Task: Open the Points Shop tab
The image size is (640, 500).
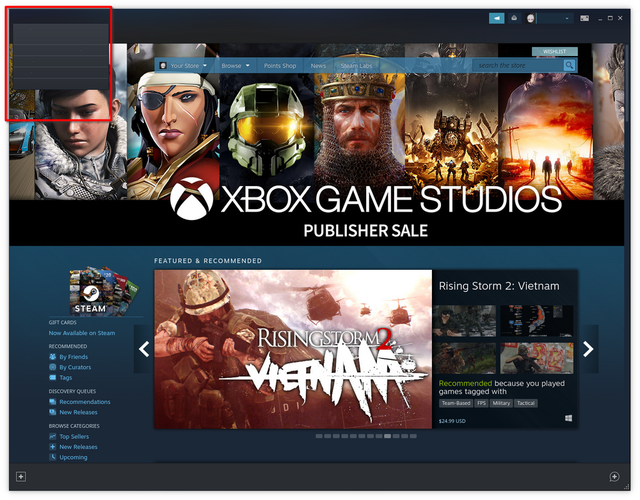Action: pyautogui.click(x=280, y=65)
